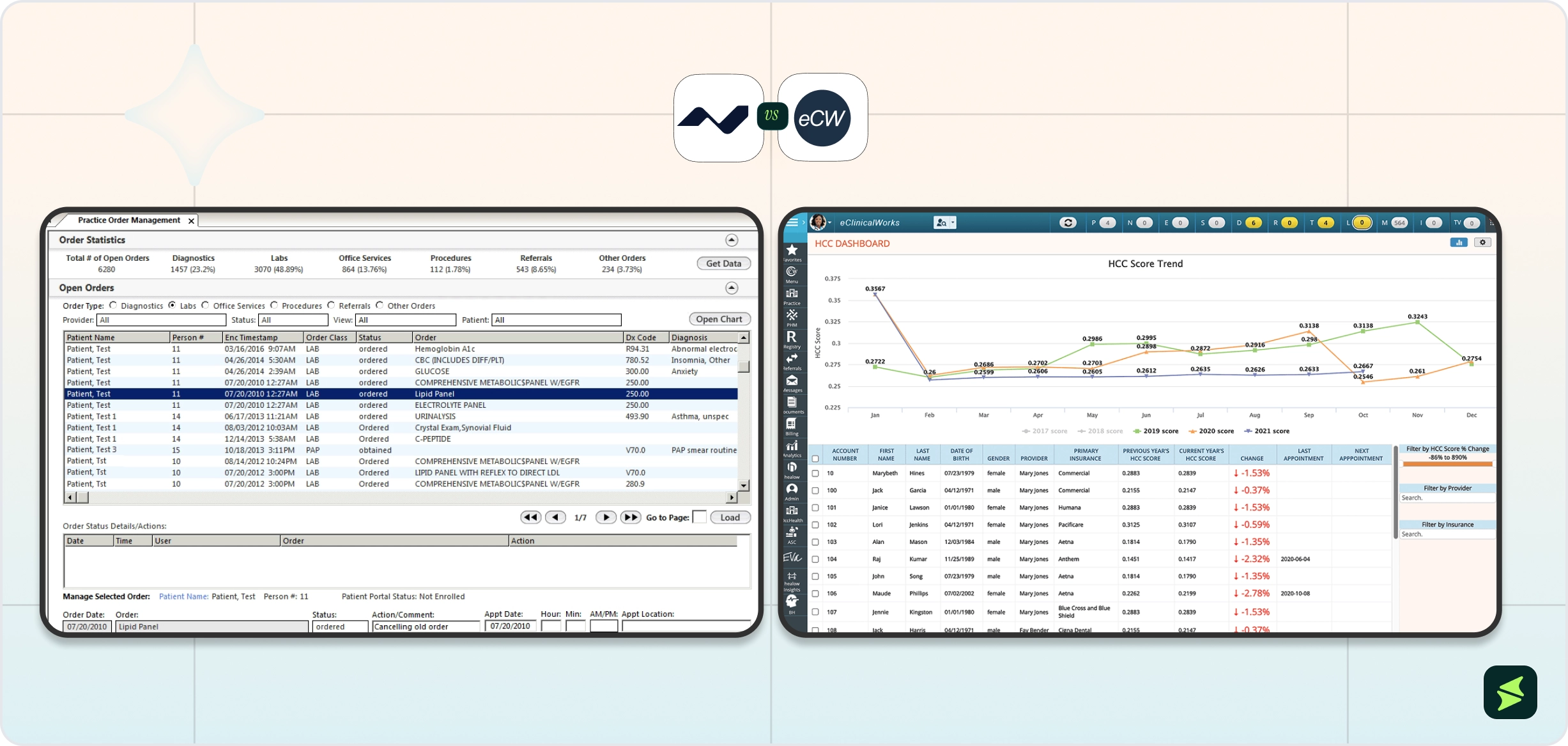Viewport: 1568px width, 746px height.
Task: Click the Load button next to Go to Page
Action: (x=730, y=517)
